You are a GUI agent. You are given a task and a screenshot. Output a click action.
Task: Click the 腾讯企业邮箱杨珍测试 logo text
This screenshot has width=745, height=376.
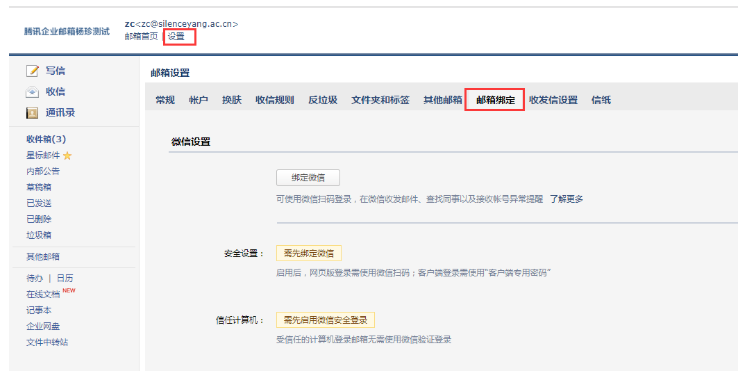(x=67, y=31)
